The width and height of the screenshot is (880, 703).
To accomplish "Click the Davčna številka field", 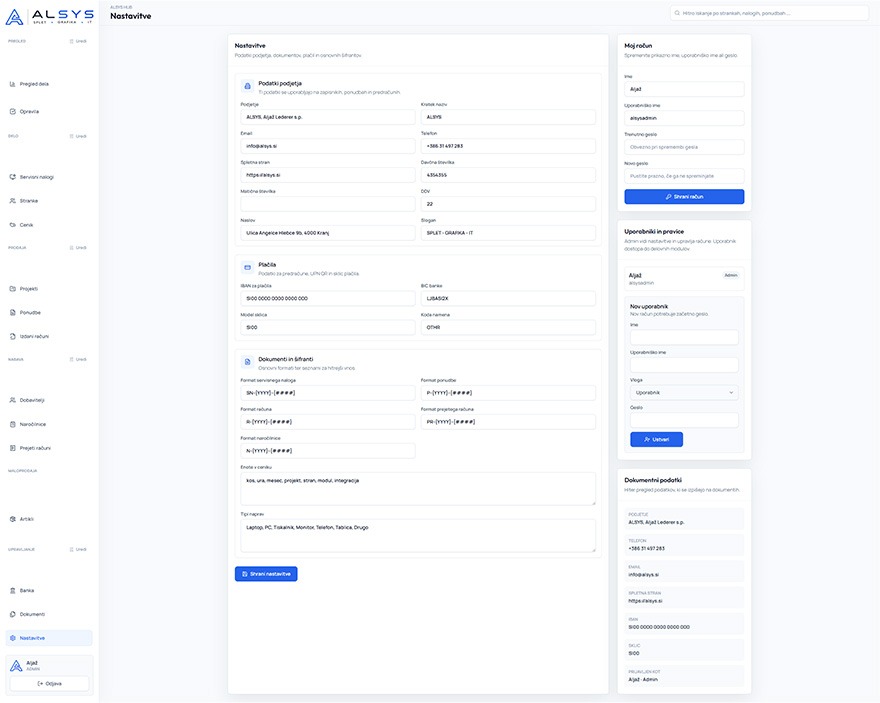I will tap(508, 175).
